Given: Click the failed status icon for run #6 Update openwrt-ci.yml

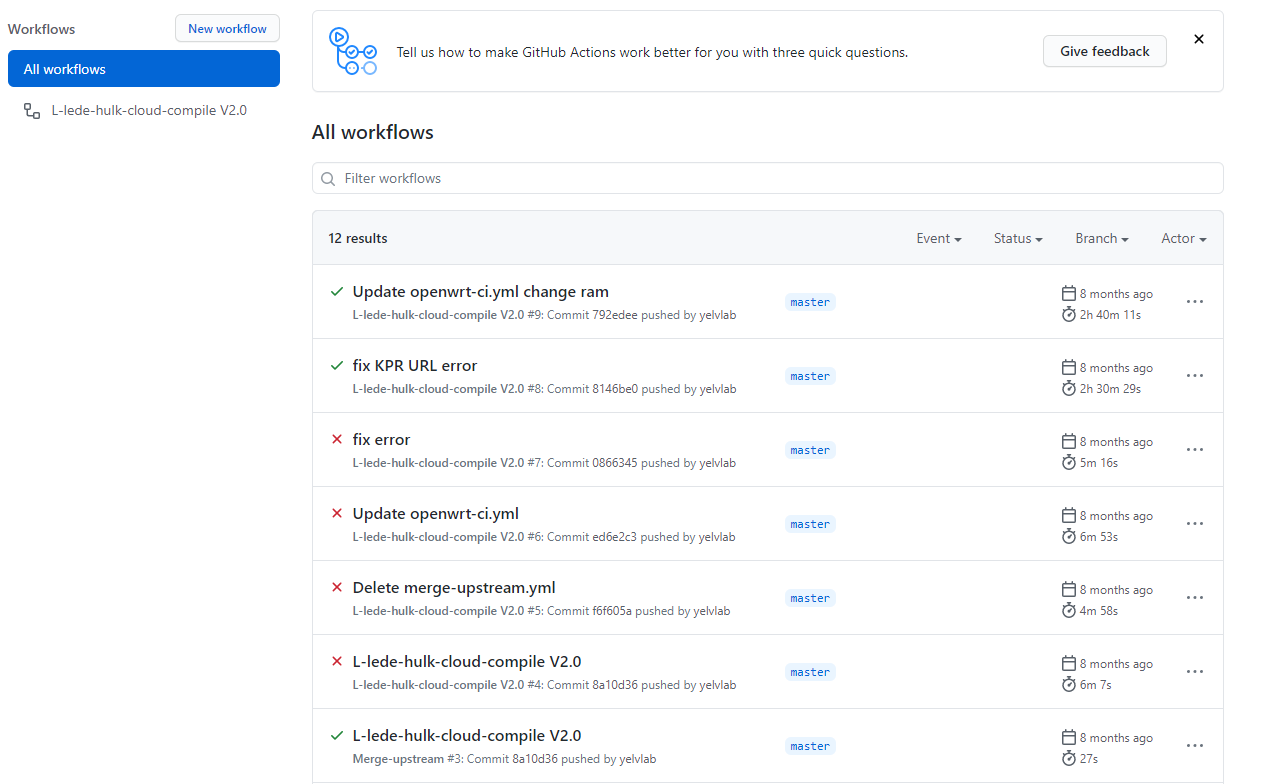Looking at the screenshot, I should [x=337, y=514].
